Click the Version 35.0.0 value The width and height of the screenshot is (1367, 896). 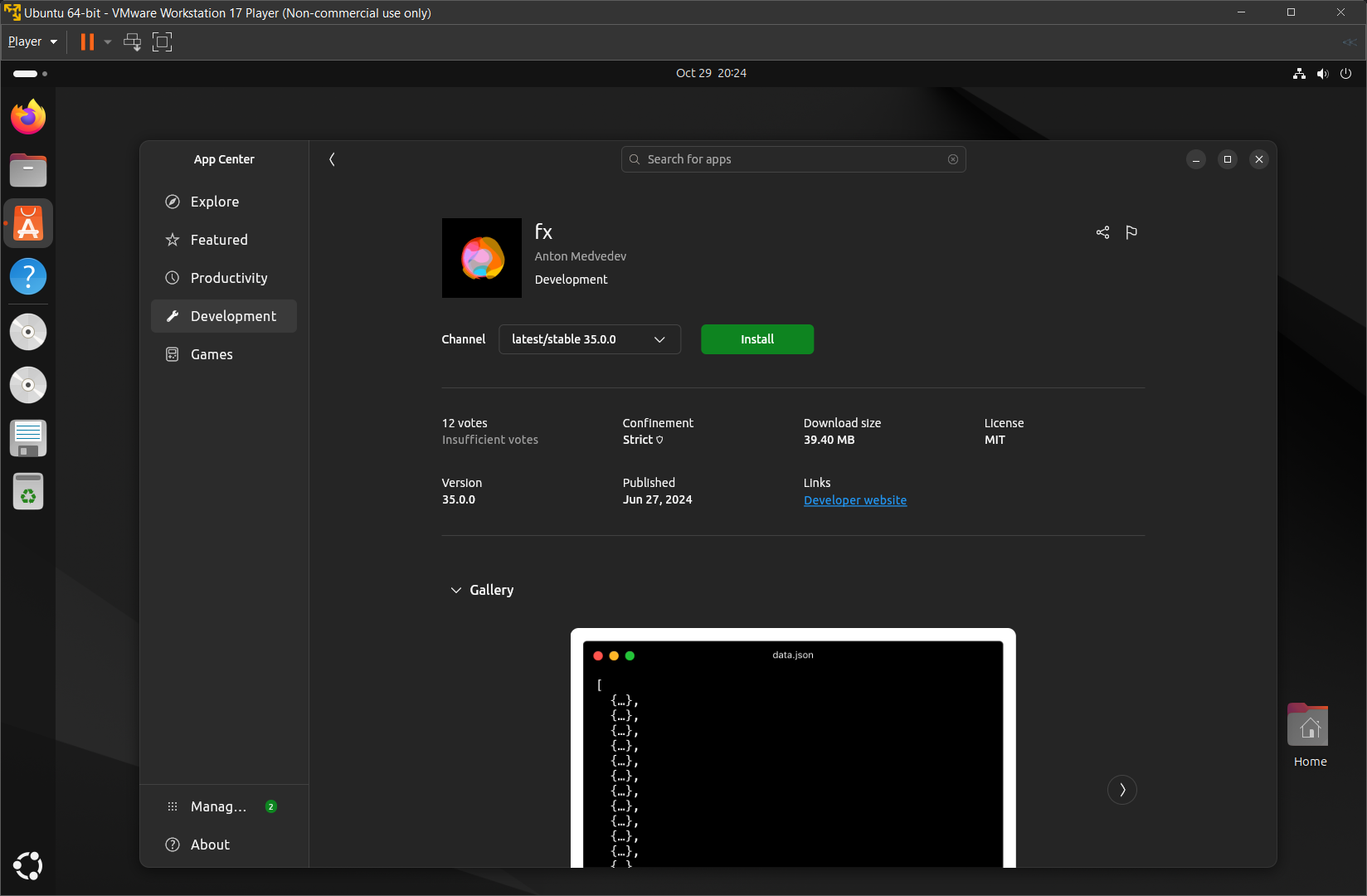point(459,499)
